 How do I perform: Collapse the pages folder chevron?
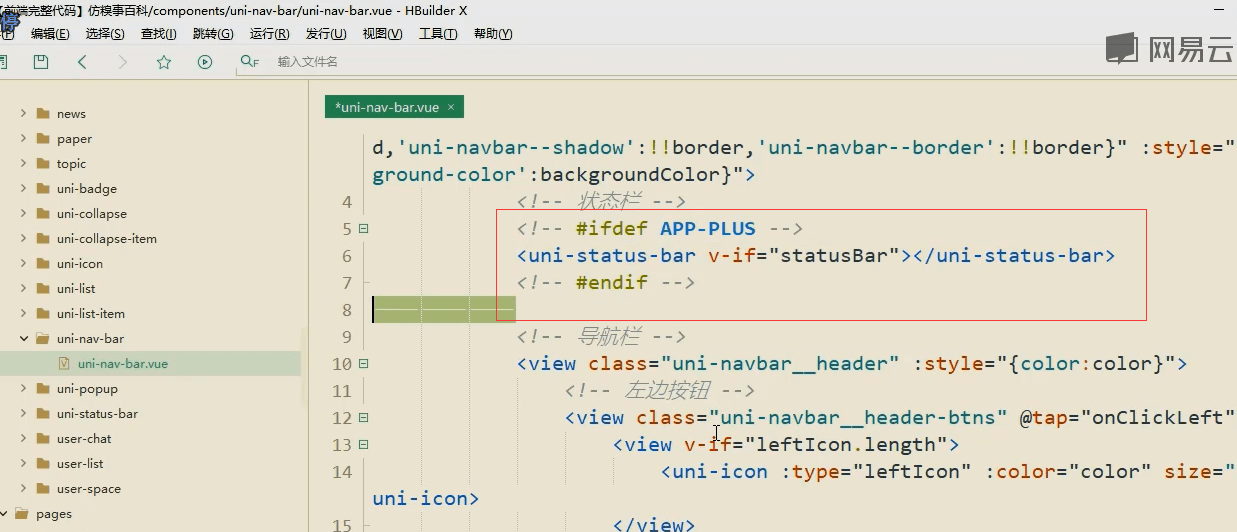(x=4, y=513)
